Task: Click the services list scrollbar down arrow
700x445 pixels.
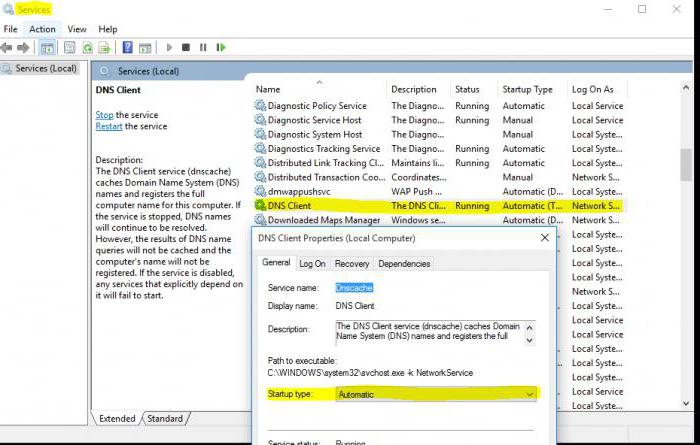Action: (686, 404)
